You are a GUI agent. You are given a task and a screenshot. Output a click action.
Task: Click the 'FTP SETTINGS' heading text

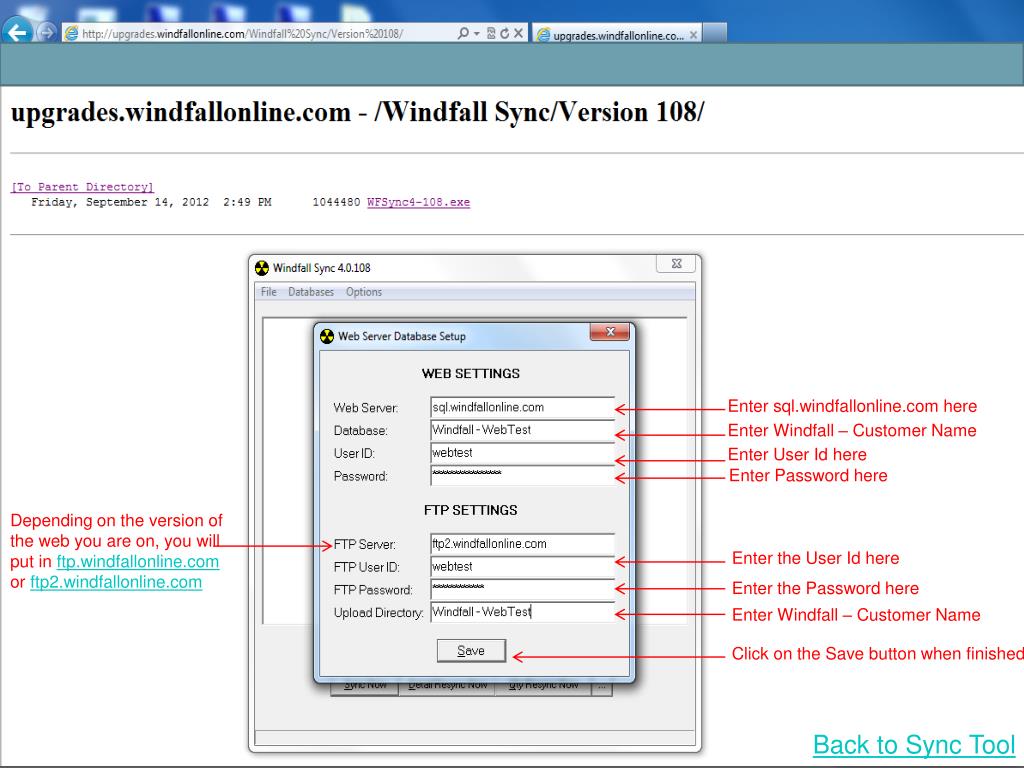470,510
